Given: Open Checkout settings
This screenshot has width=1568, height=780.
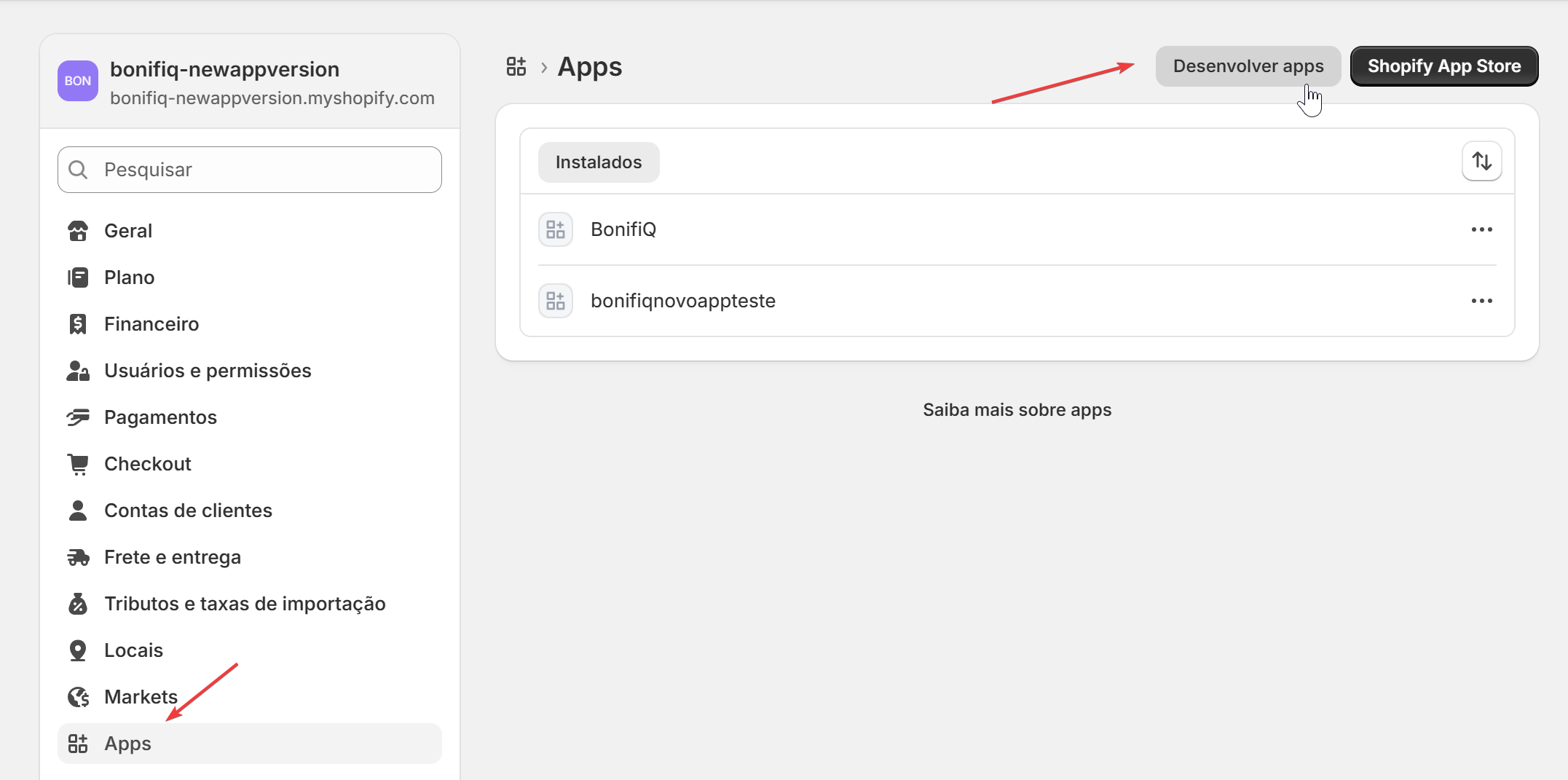Looking at the screenshot, I should (250, 464).
